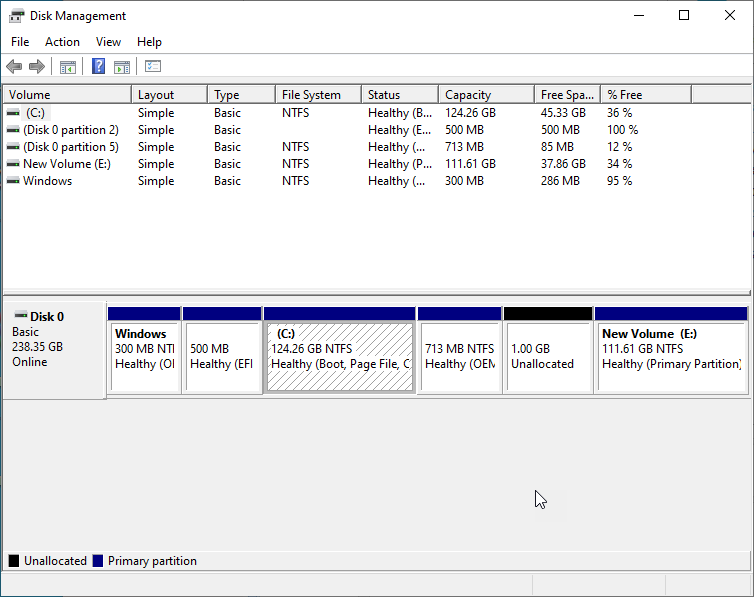Viewport: 754px width, 597px height.
Task: Click the Forward arrow toolbar icon
Action: (37, 67)
